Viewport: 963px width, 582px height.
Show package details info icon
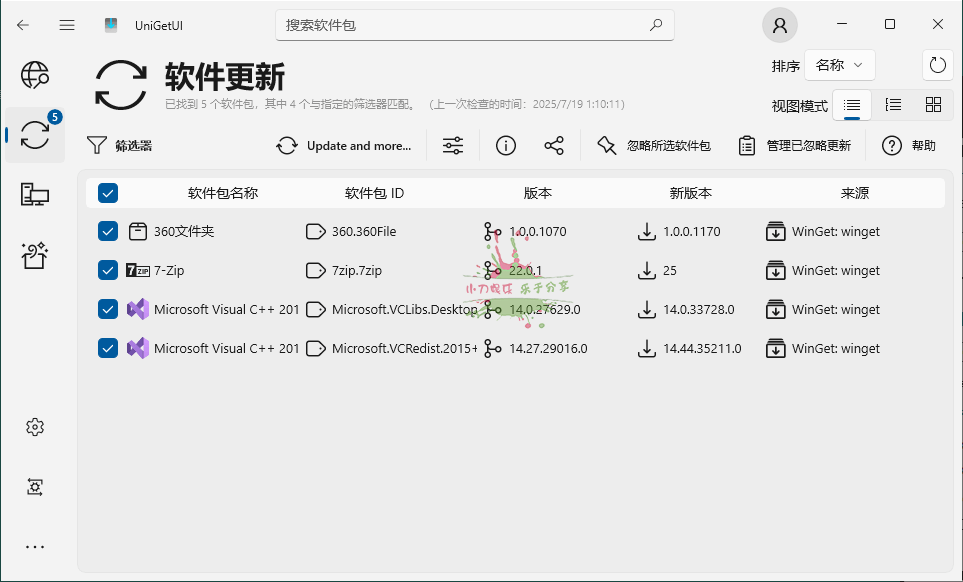click(x=506, y=146)
